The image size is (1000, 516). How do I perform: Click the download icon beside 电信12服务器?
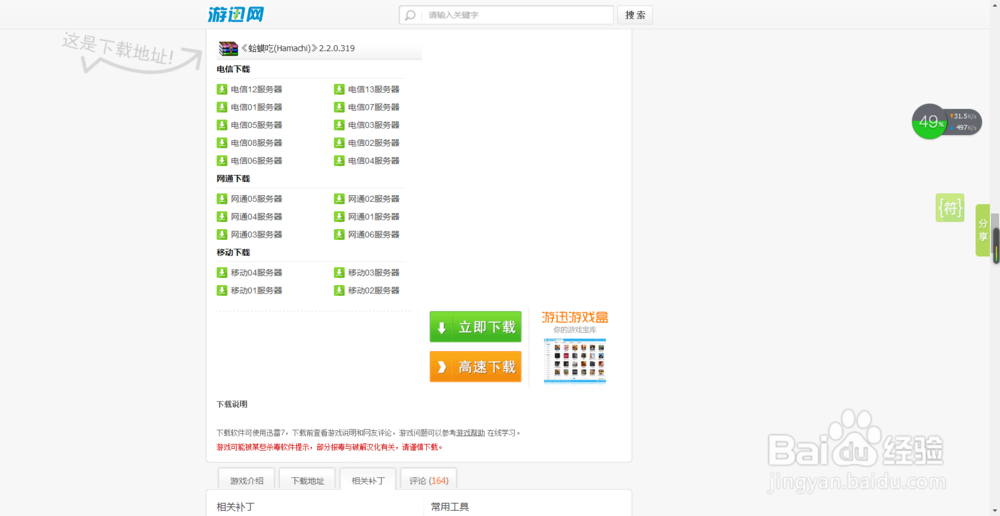click(222, 89)
